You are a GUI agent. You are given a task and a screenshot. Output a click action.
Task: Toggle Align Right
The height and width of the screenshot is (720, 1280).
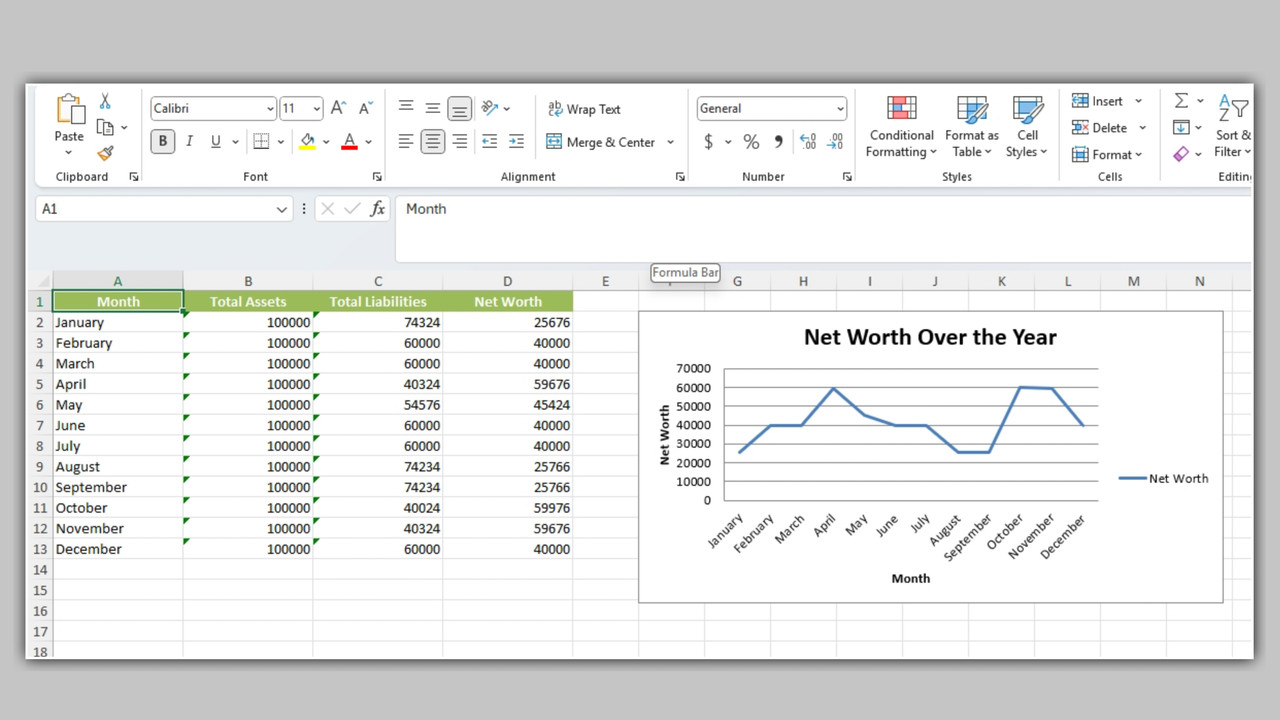(460, 142)
